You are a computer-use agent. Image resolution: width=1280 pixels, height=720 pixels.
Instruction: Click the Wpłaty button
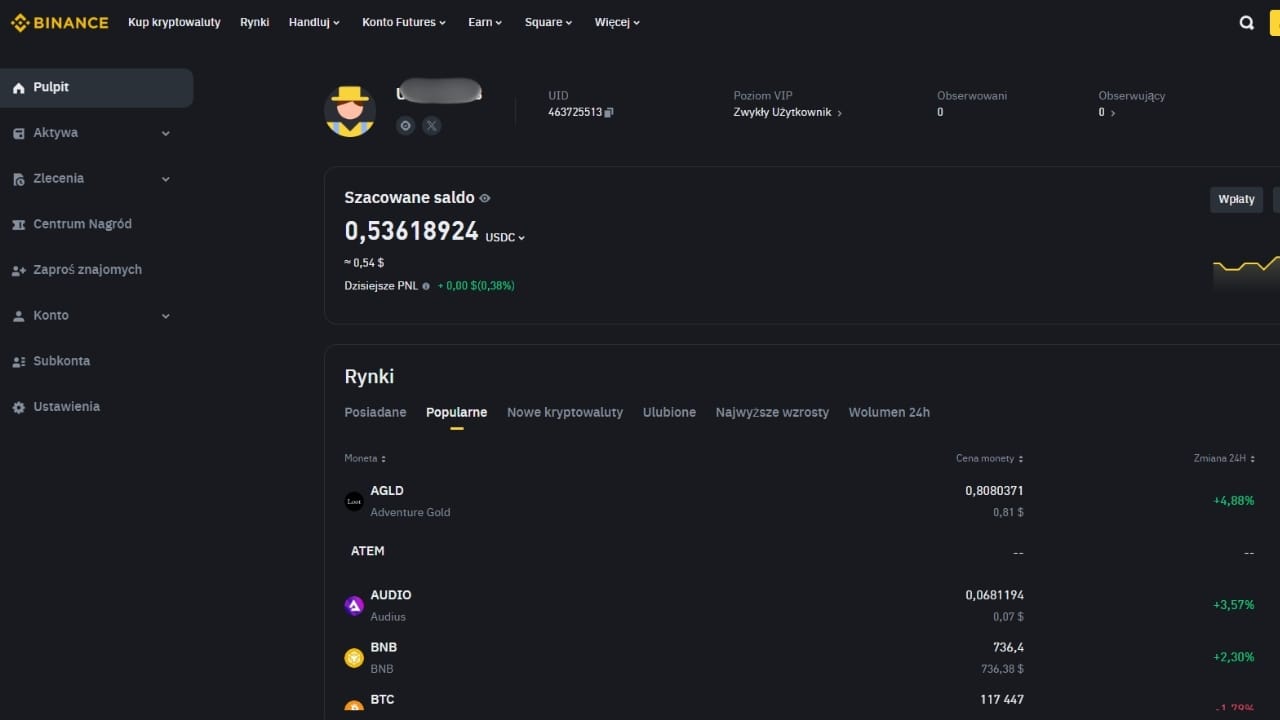click(1236, 199)
